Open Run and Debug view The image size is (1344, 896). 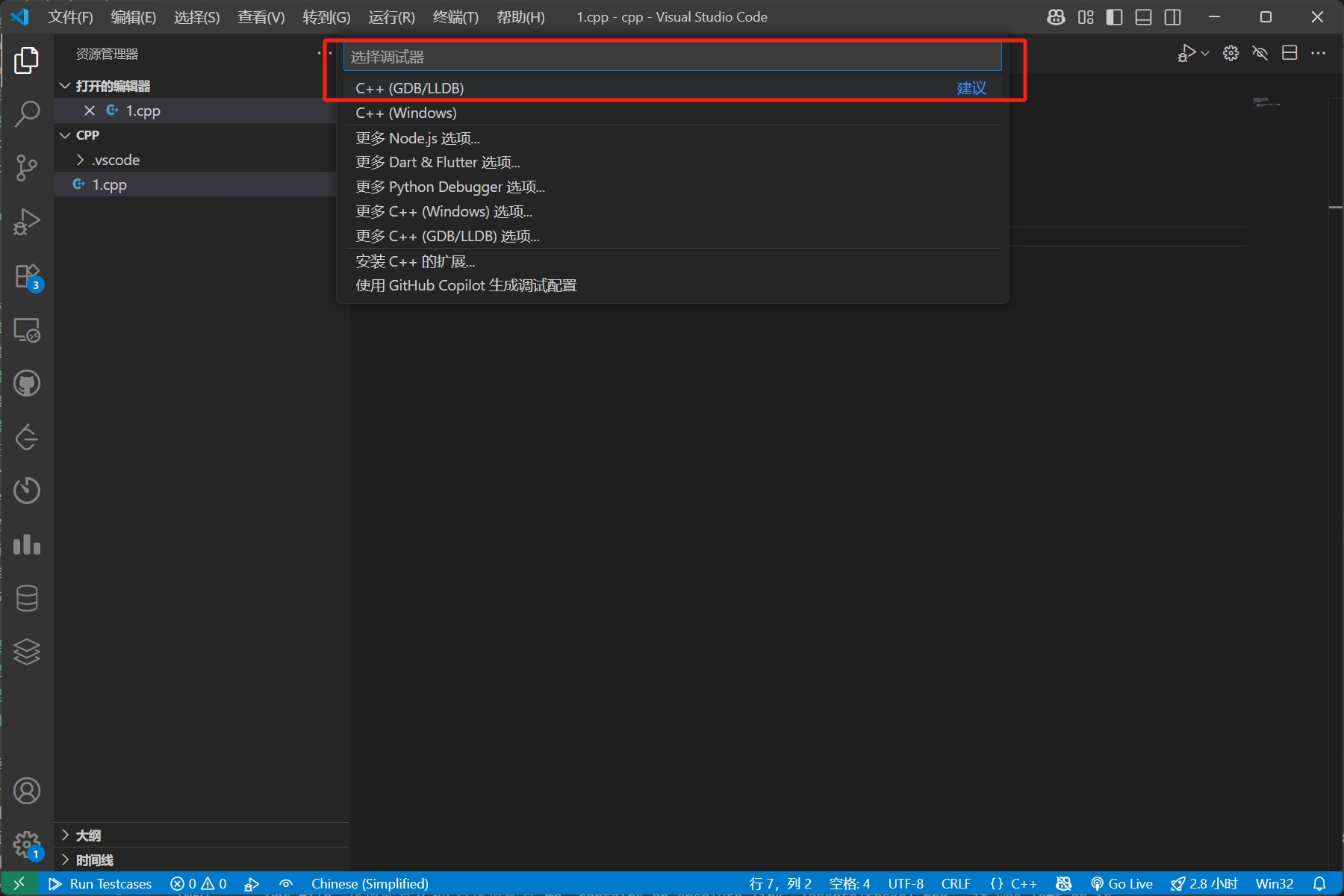tap(27, 222)
